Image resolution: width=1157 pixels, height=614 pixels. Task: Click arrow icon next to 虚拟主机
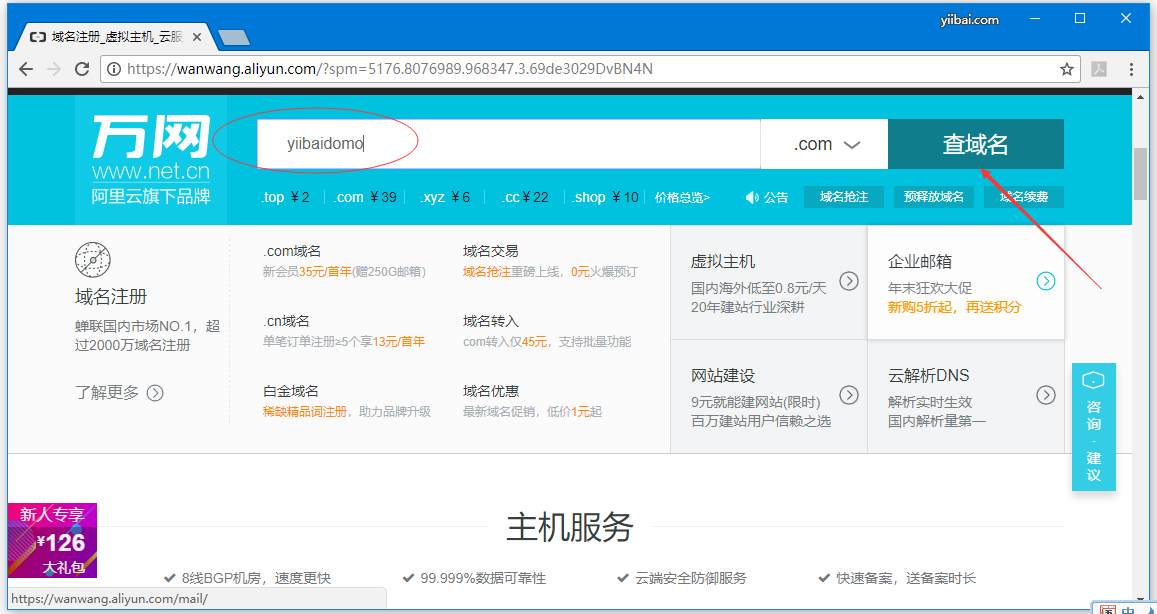[848, 281]
